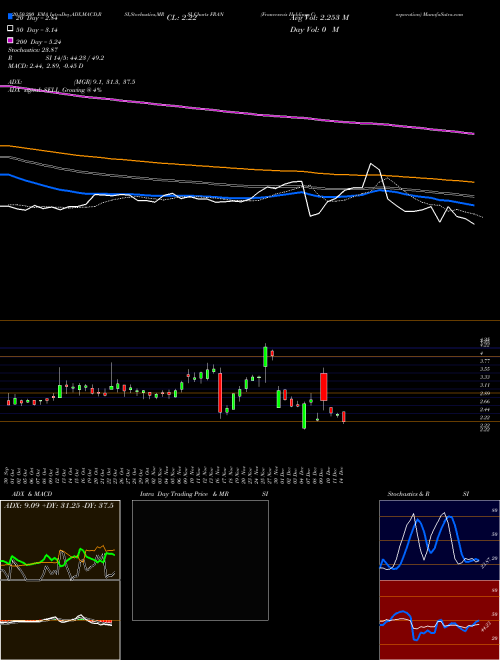The height and width of the screenshot is (660, 500).
Task: Click the magenta 200 Day moving average line
Action: [236, 112]
